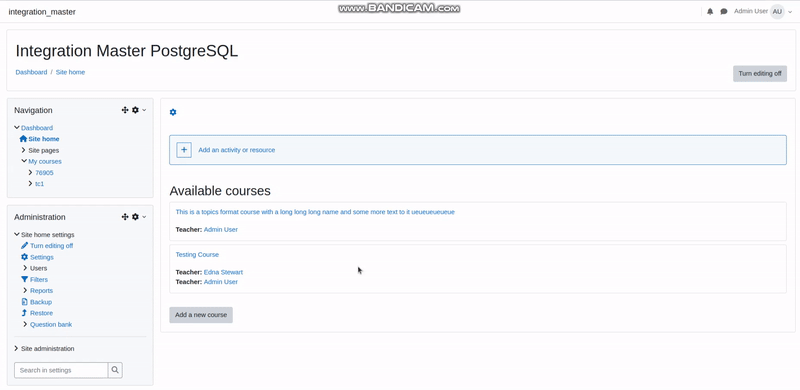The width and height of the screenshot is (800, 390).
Task: Expand the 76905 course node
Action: pos(31,173)
